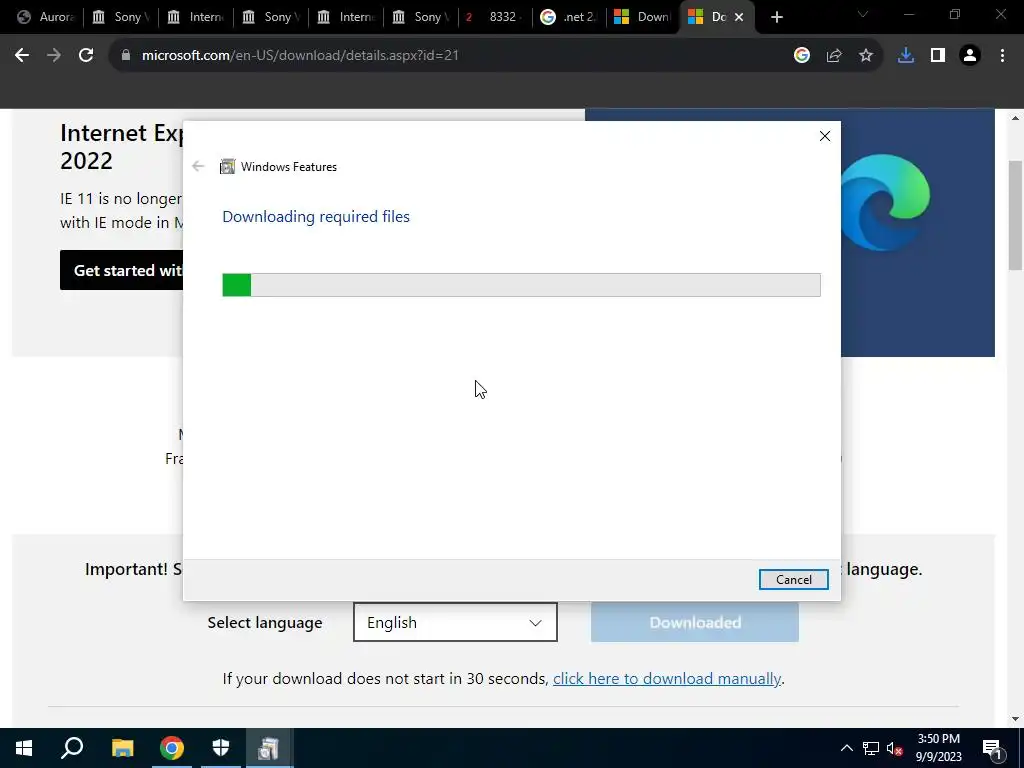
Task: Open Chrome three-dot menu
Action: (x=1002, y=56)
